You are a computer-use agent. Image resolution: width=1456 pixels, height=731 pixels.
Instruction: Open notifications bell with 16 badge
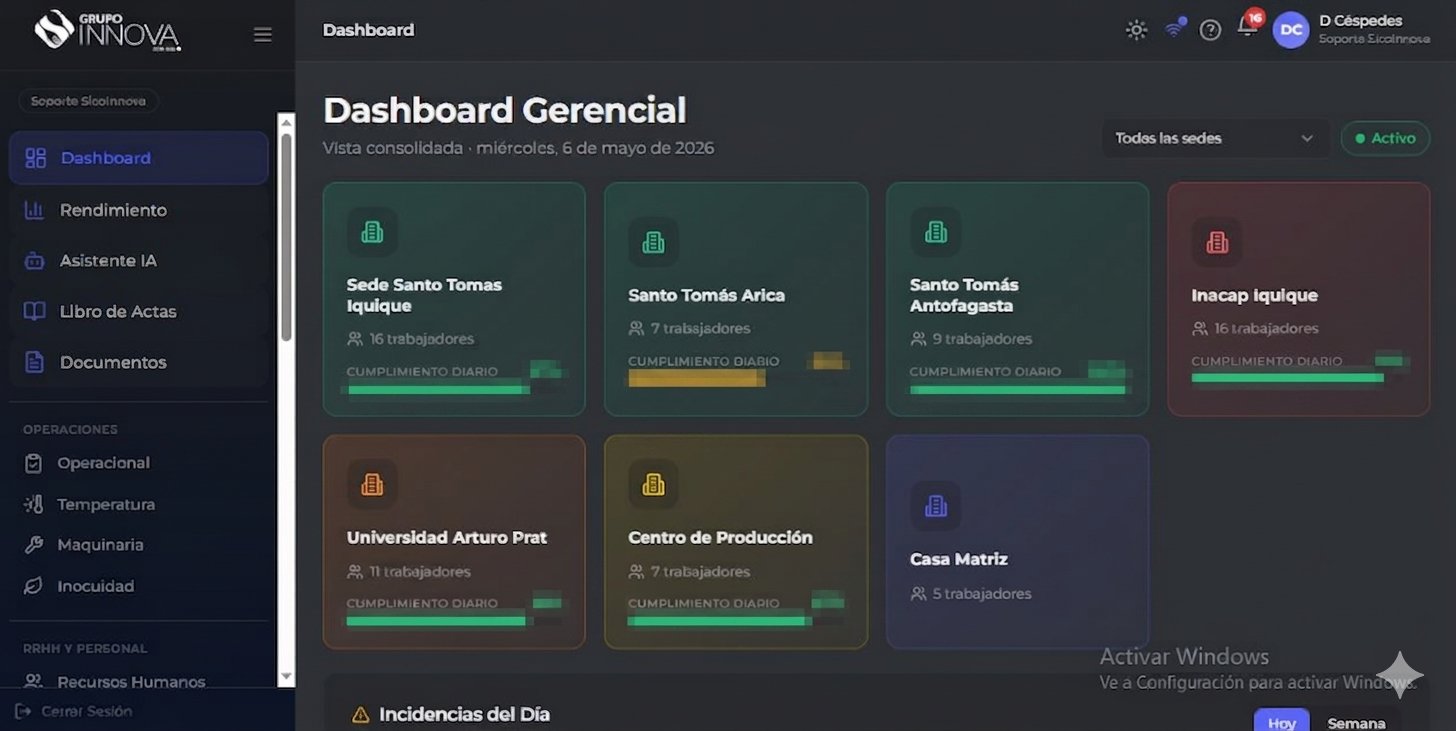tap(1248, 26)
